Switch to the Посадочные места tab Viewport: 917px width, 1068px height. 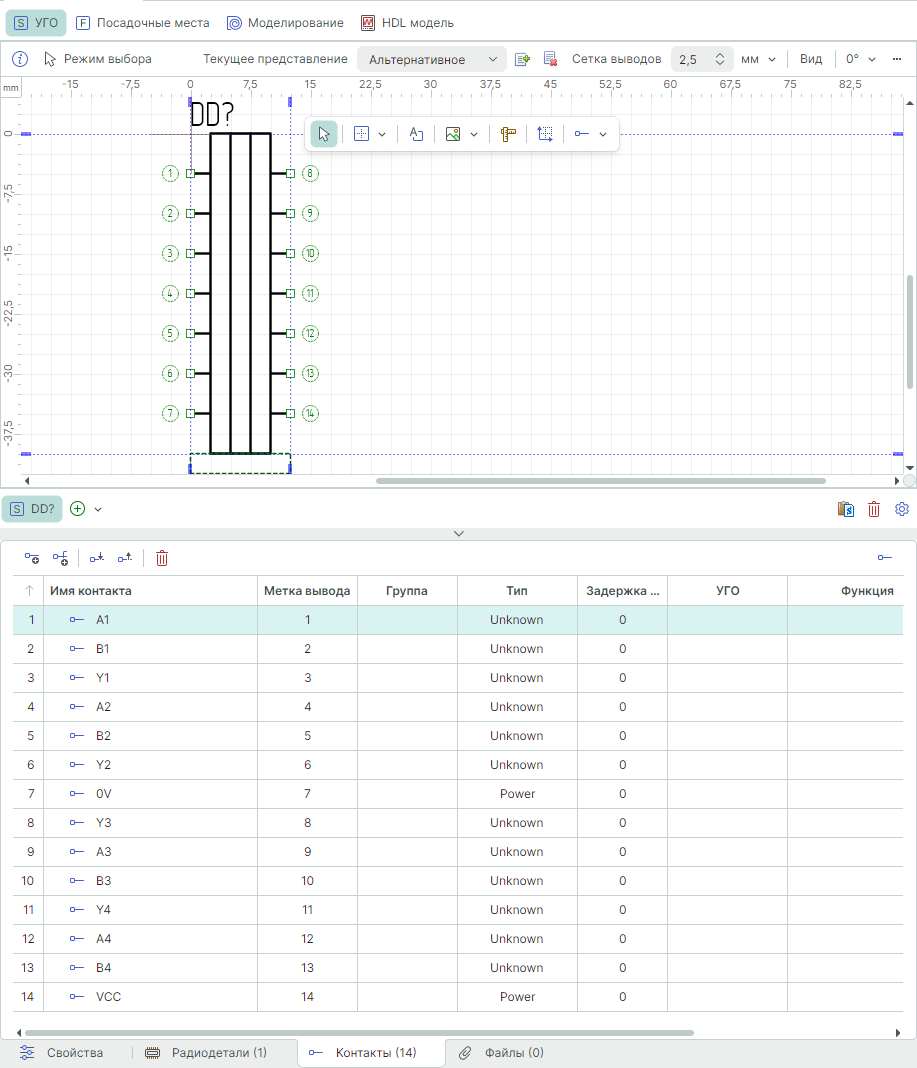143,22
